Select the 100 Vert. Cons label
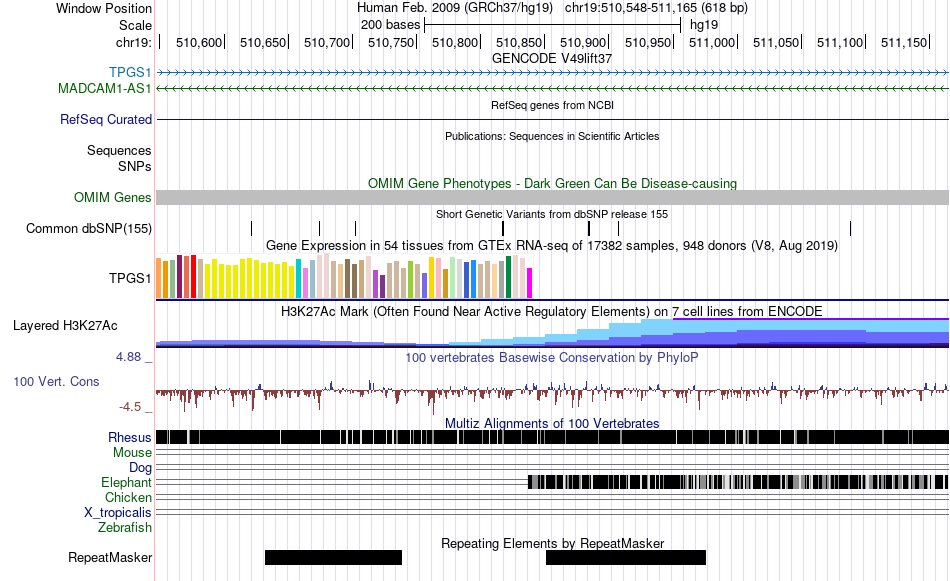 (x=56, y=382)
